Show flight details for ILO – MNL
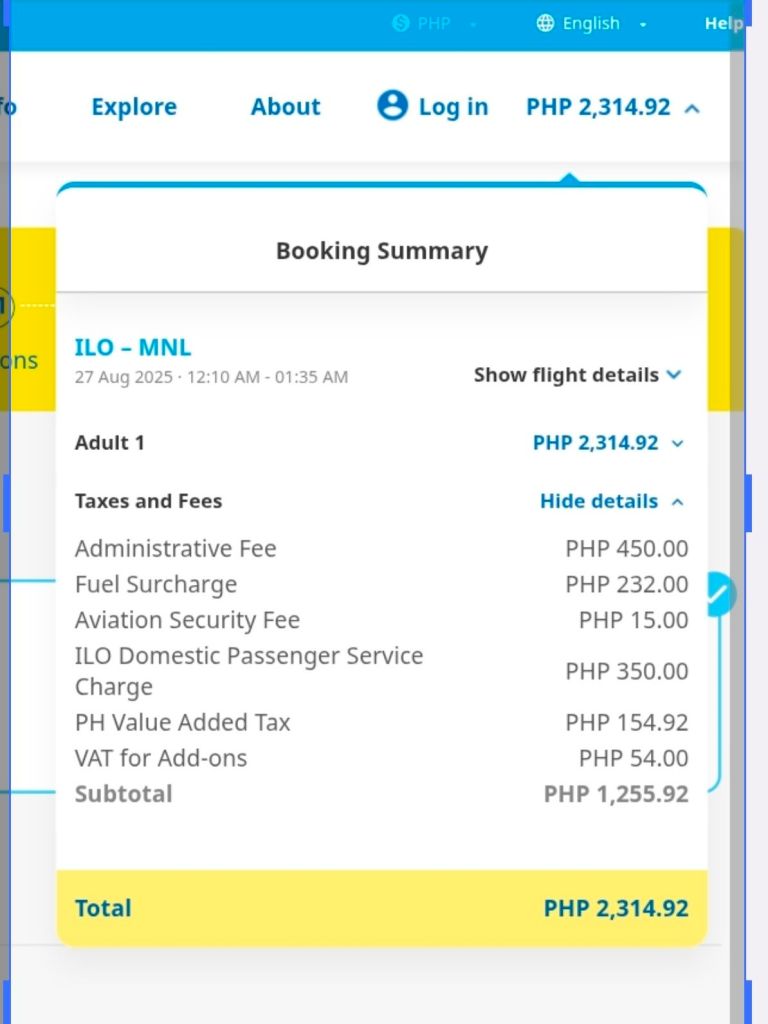This screenshot has width=768, height=1024. 566,375
